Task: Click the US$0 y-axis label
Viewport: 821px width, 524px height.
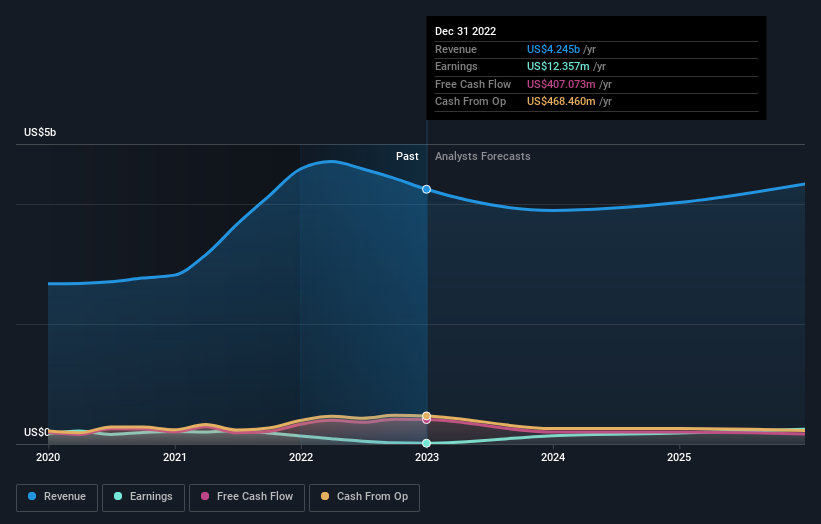Action: click(37, 432)
